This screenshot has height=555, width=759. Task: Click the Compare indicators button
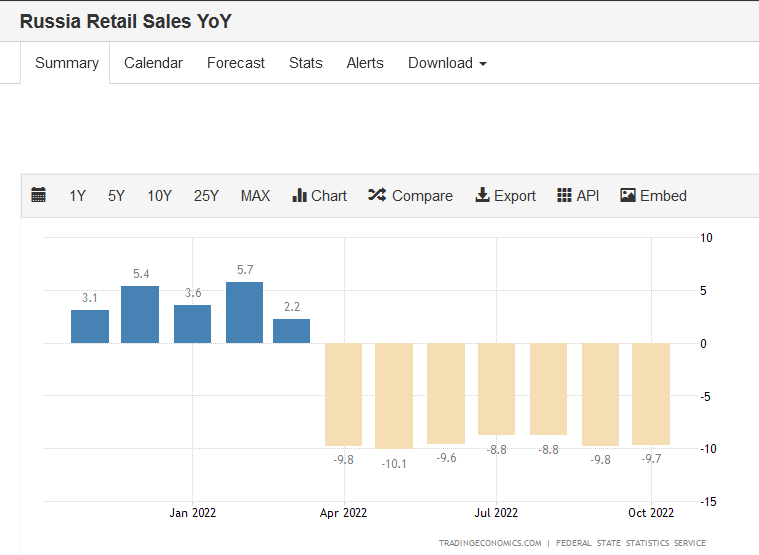[410, 196]
